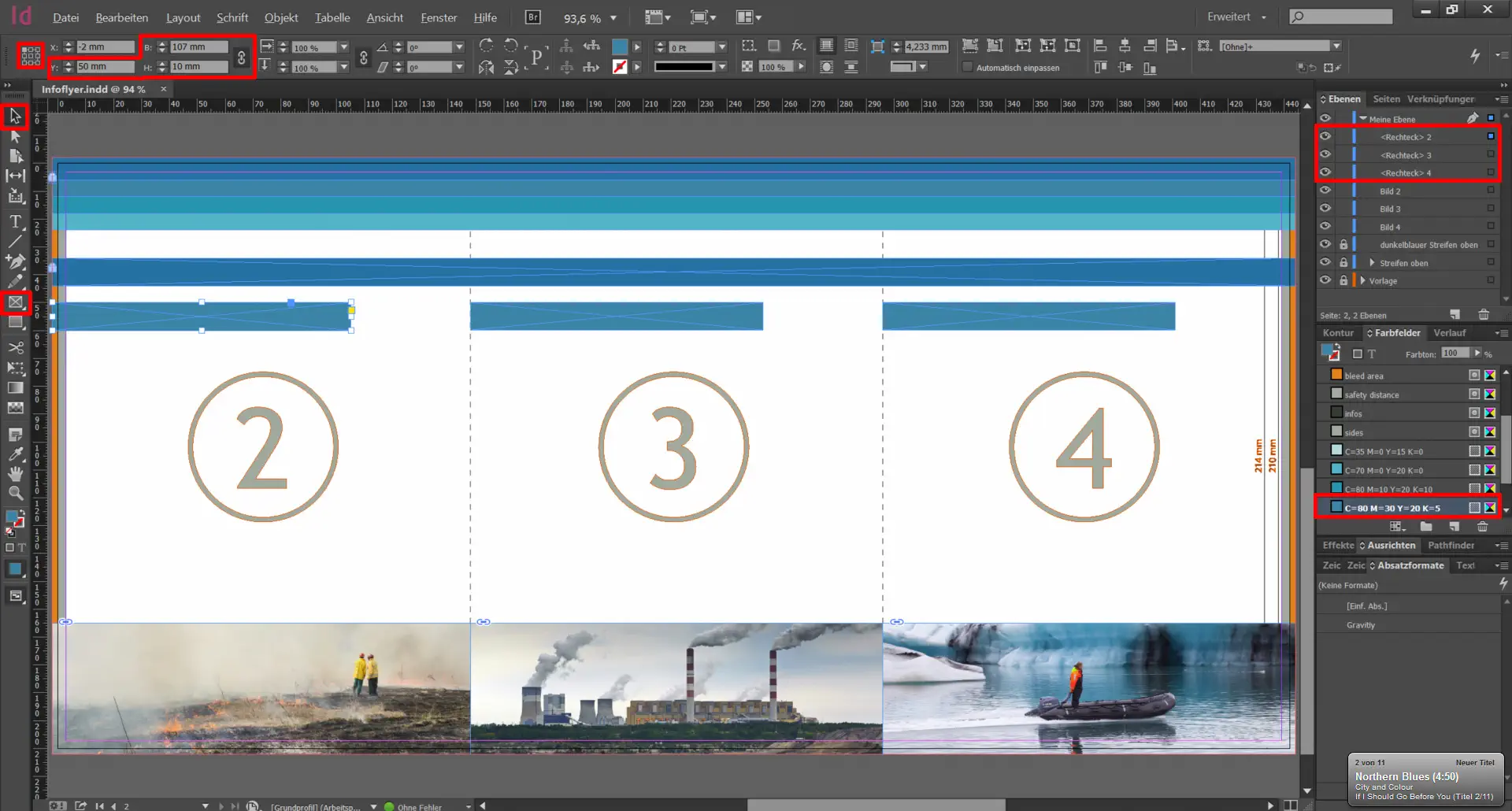The height and width of the screenshot is (811, 1512).
Task: Open the zoom level dropdown
Action: tap(613, 18)
